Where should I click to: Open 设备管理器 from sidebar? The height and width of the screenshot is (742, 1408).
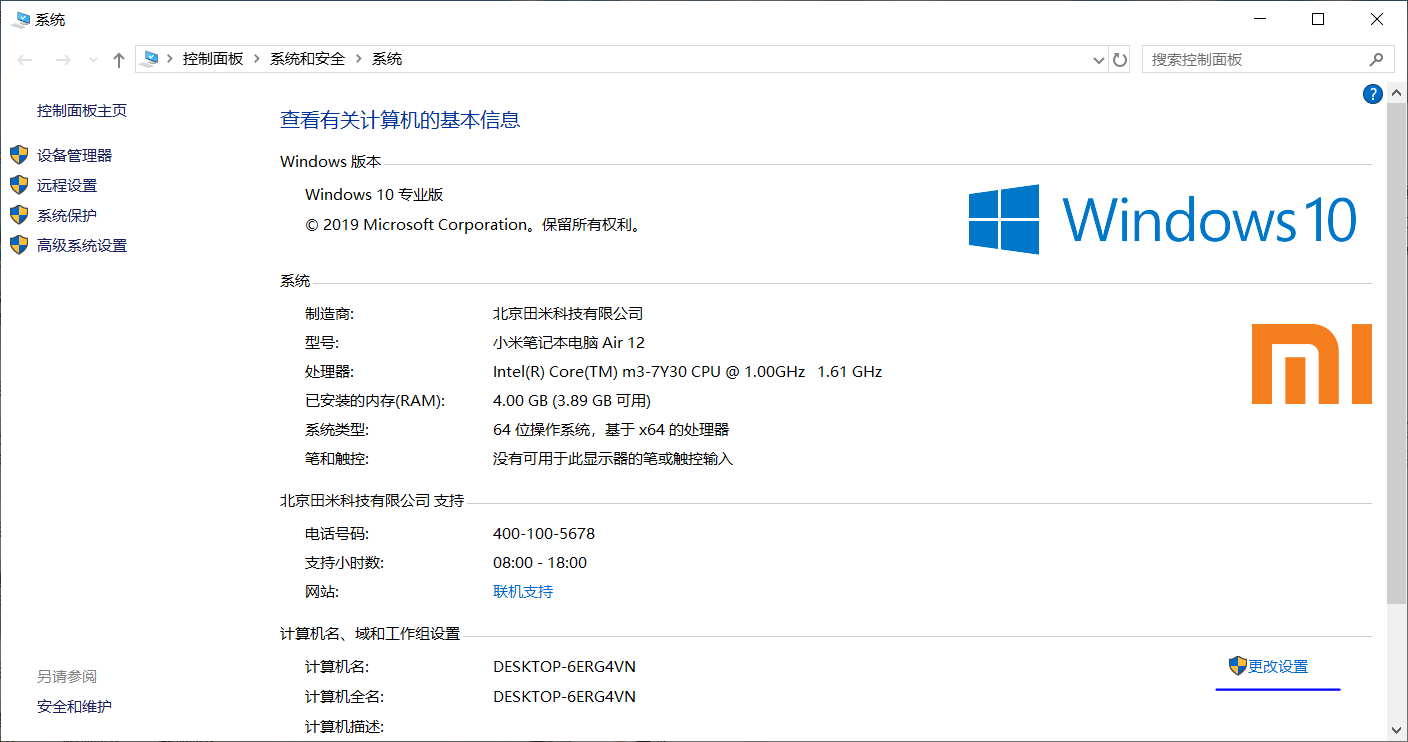click(x=75, y=155)
